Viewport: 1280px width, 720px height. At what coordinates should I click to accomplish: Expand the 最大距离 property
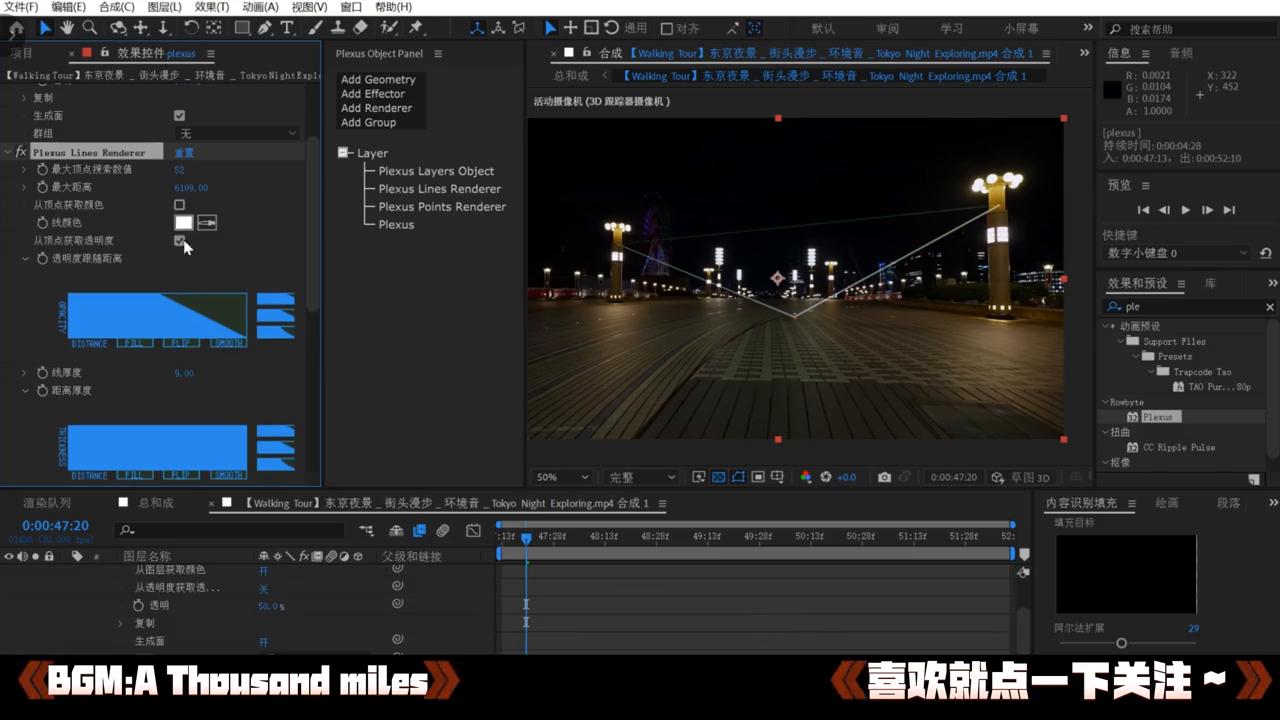24,187
